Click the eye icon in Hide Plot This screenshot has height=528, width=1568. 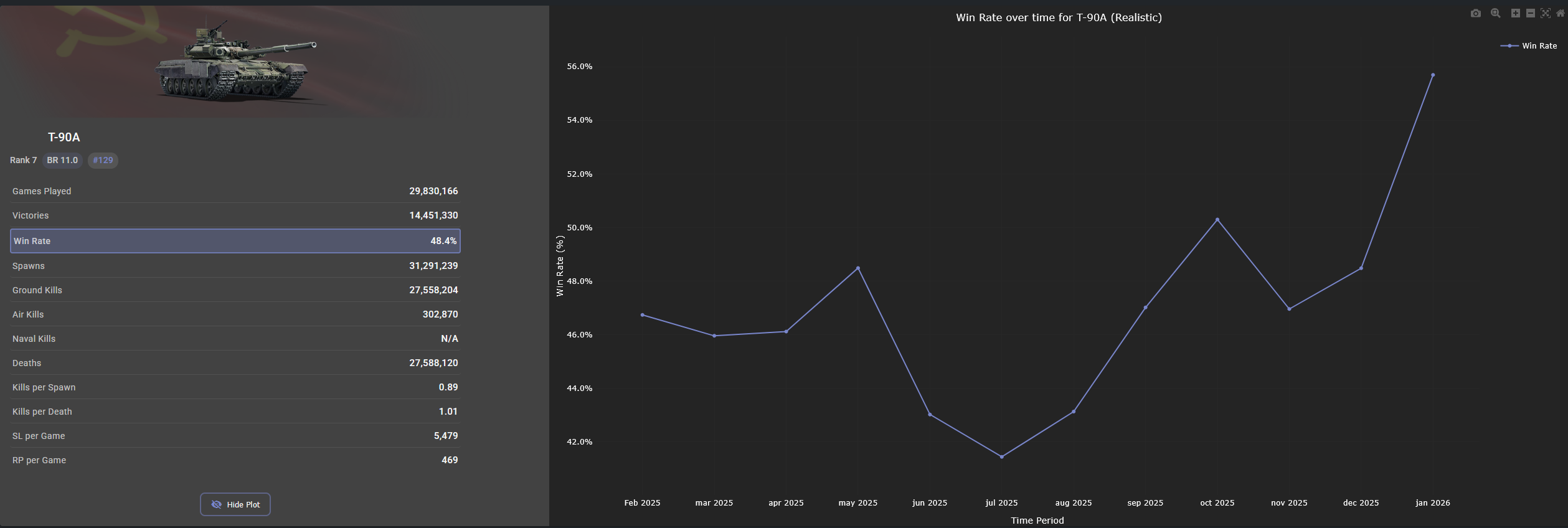216,504
